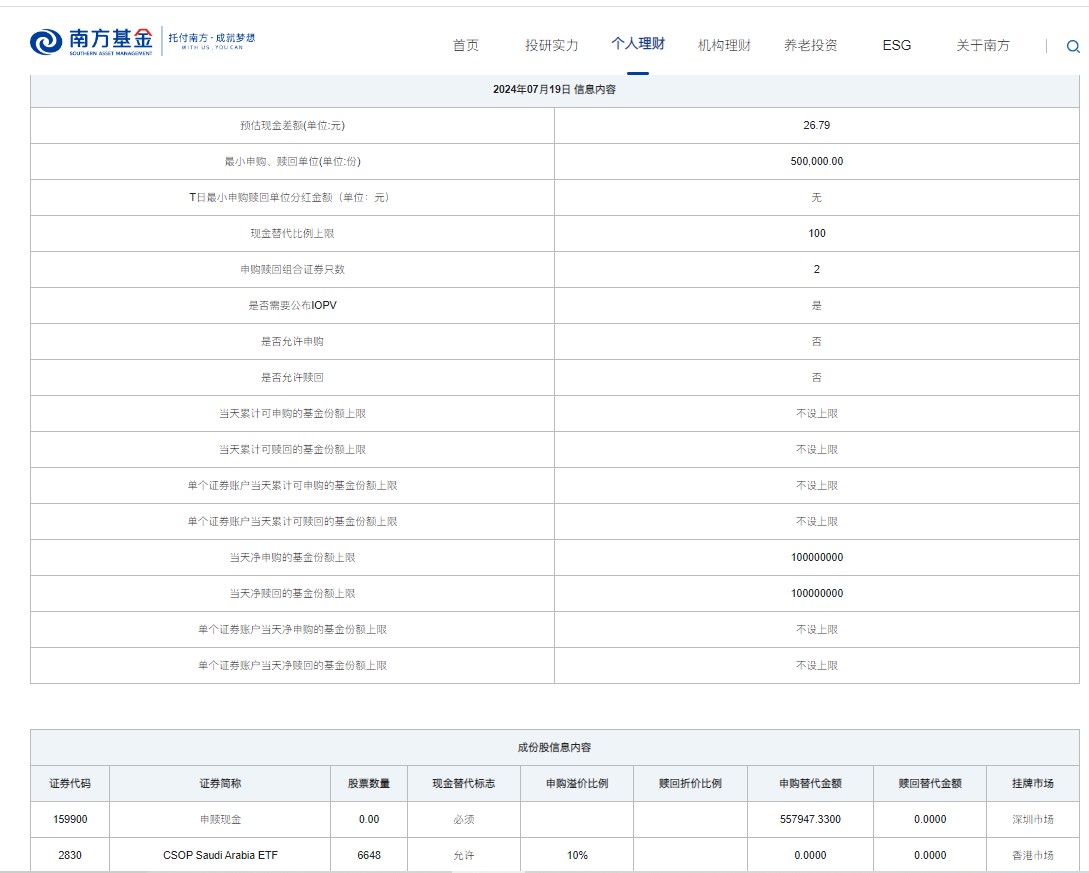The image size is (1089, 873).
Task: Go to 首页 in the navigation
Action: click(x=466, y=45)
